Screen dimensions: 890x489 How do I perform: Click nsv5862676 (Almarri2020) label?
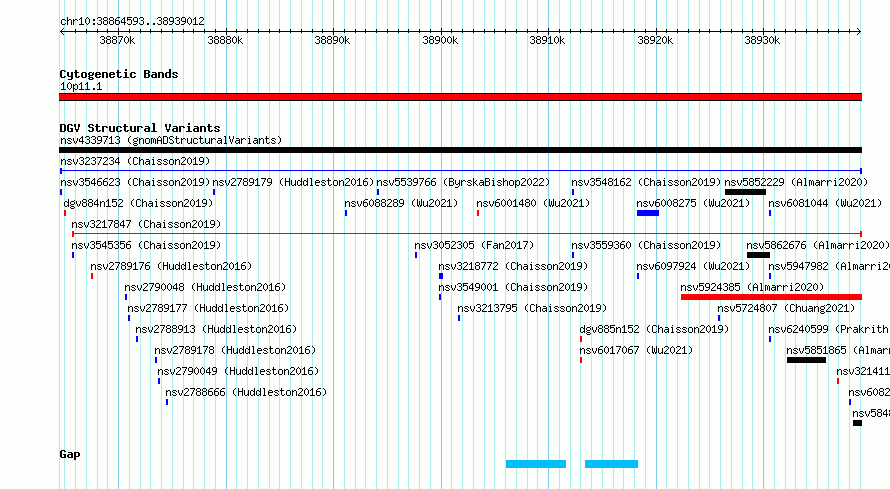coord(818,245)
